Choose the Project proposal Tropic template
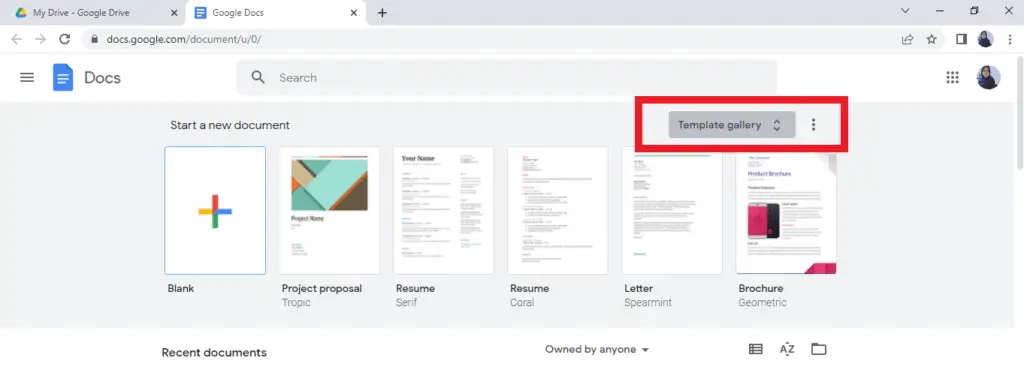This screenshot has height=379, width=1024. (x=329, y=210)
